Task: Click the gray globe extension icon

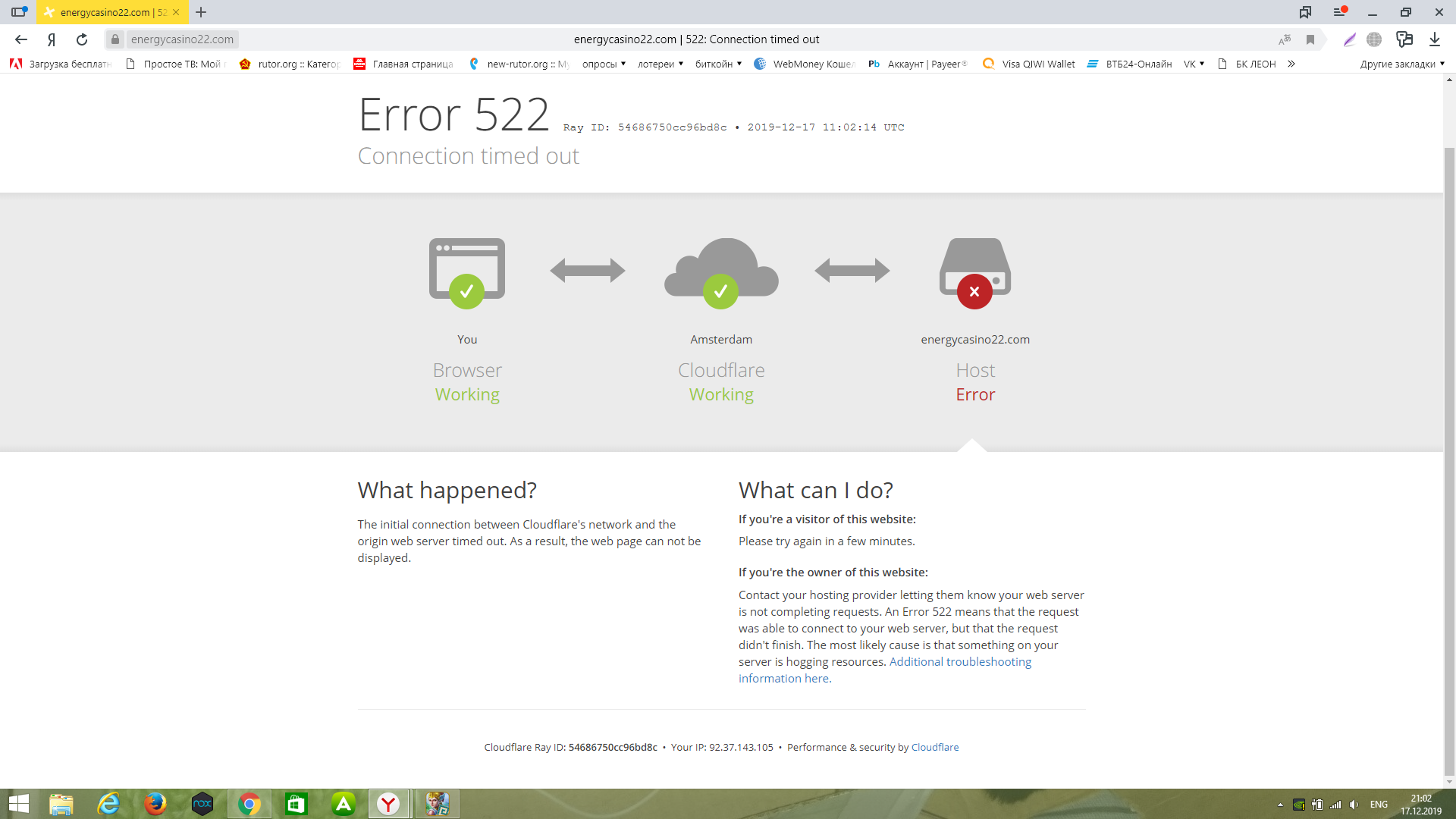Action: click(1374, 39)
